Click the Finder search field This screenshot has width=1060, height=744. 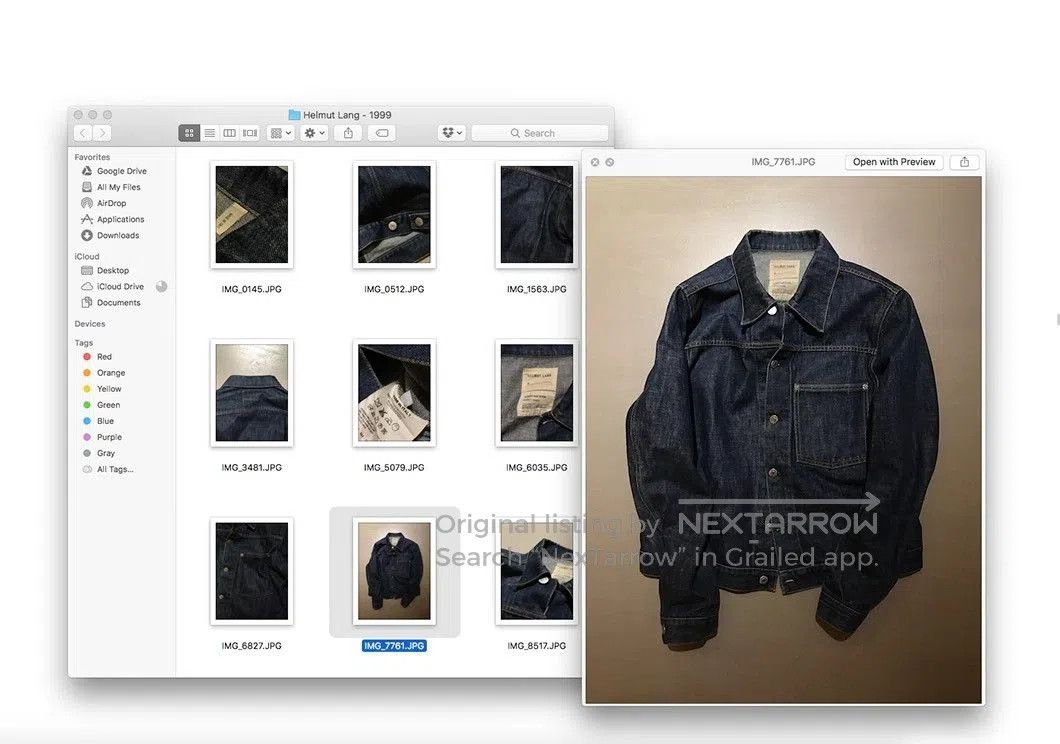539,133
